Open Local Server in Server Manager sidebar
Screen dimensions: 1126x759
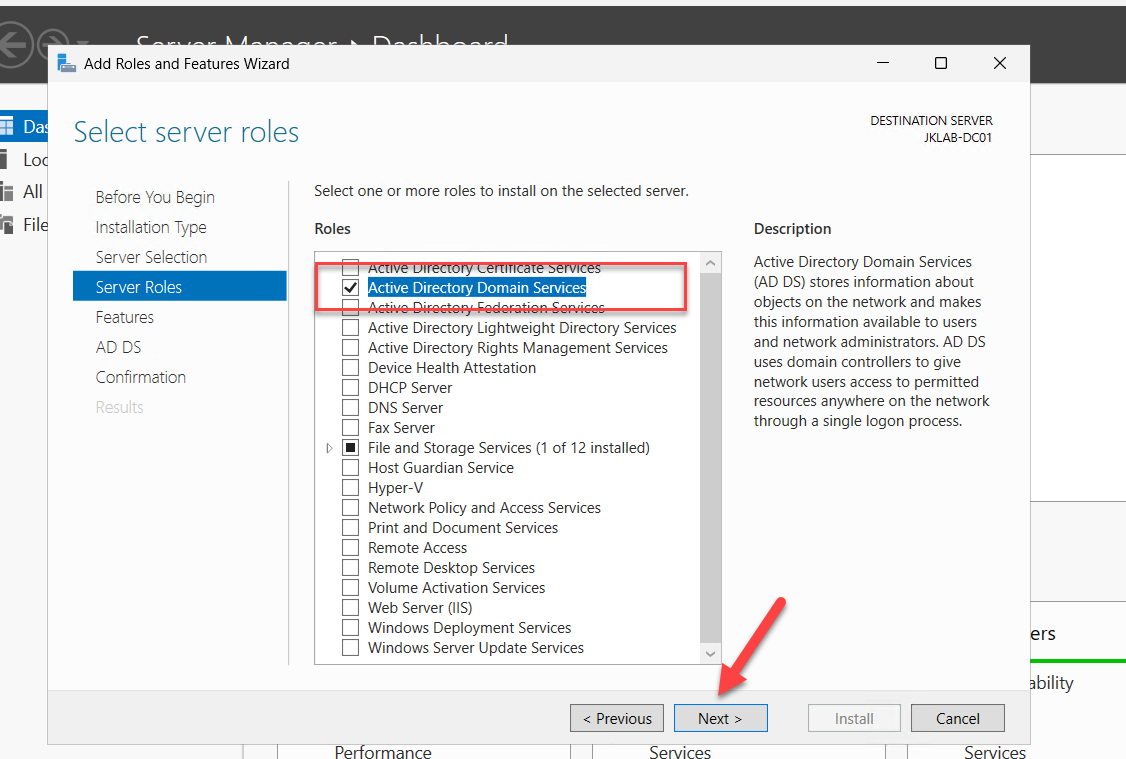(x=24, y=159)
